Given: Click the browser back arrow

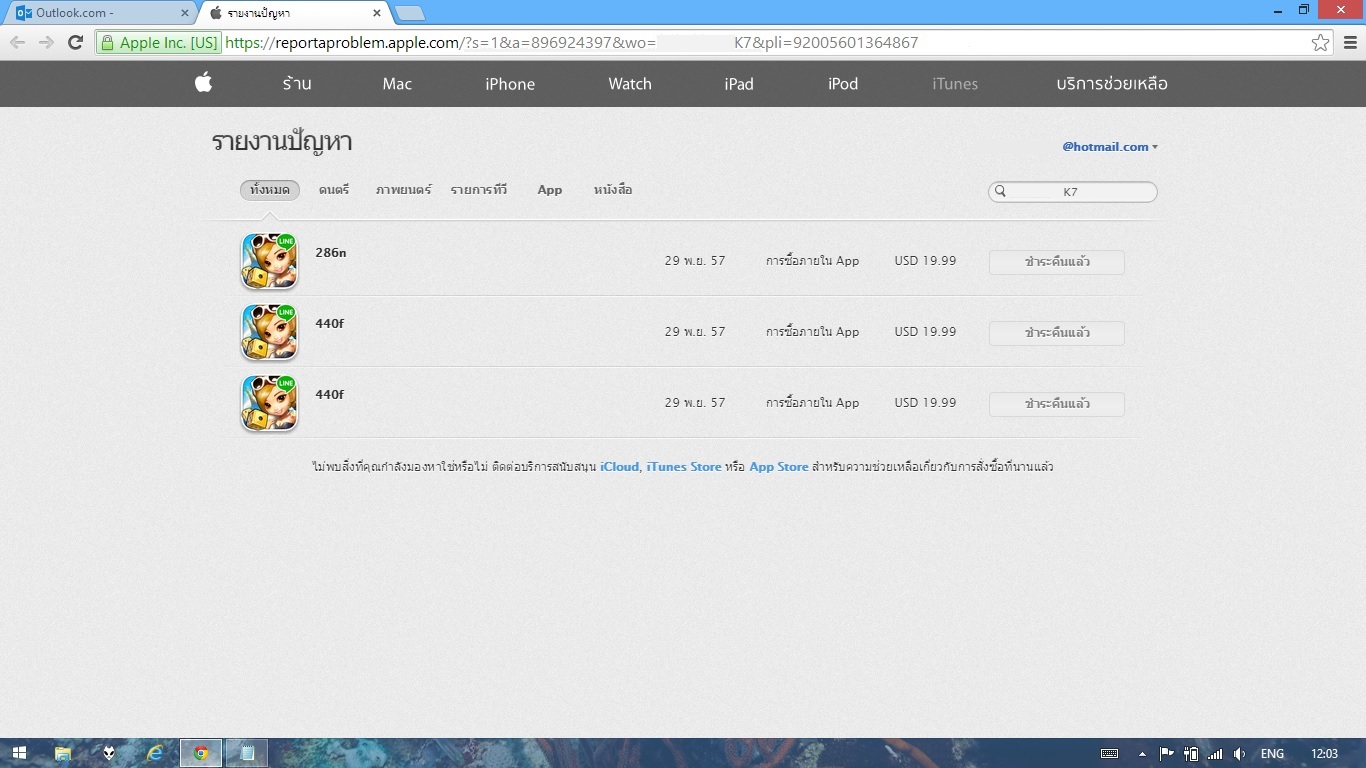Looking at the screenshot, I should tap(18, 43).
